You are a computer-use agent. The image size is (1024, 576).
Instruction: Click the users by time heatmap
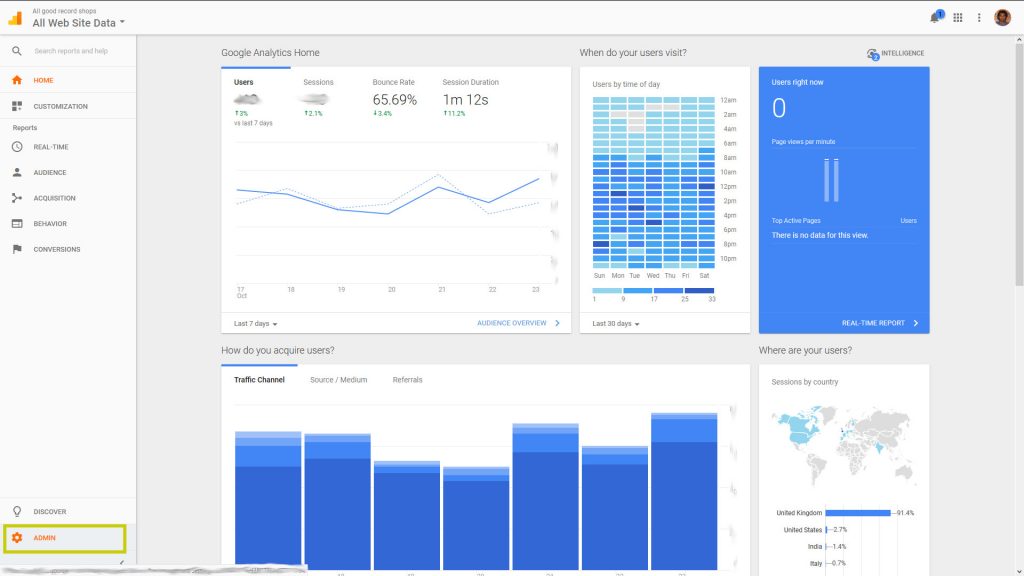tap(653, 182)
